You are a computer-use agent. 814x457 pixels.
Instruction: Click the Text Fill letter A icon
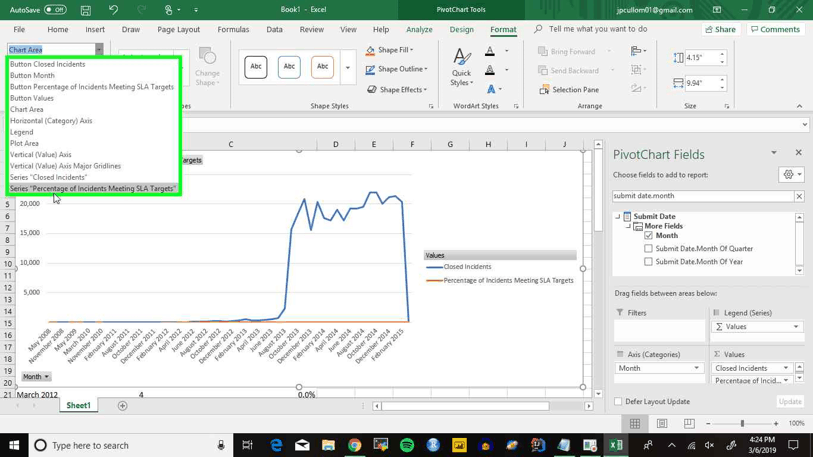[490, 51]
